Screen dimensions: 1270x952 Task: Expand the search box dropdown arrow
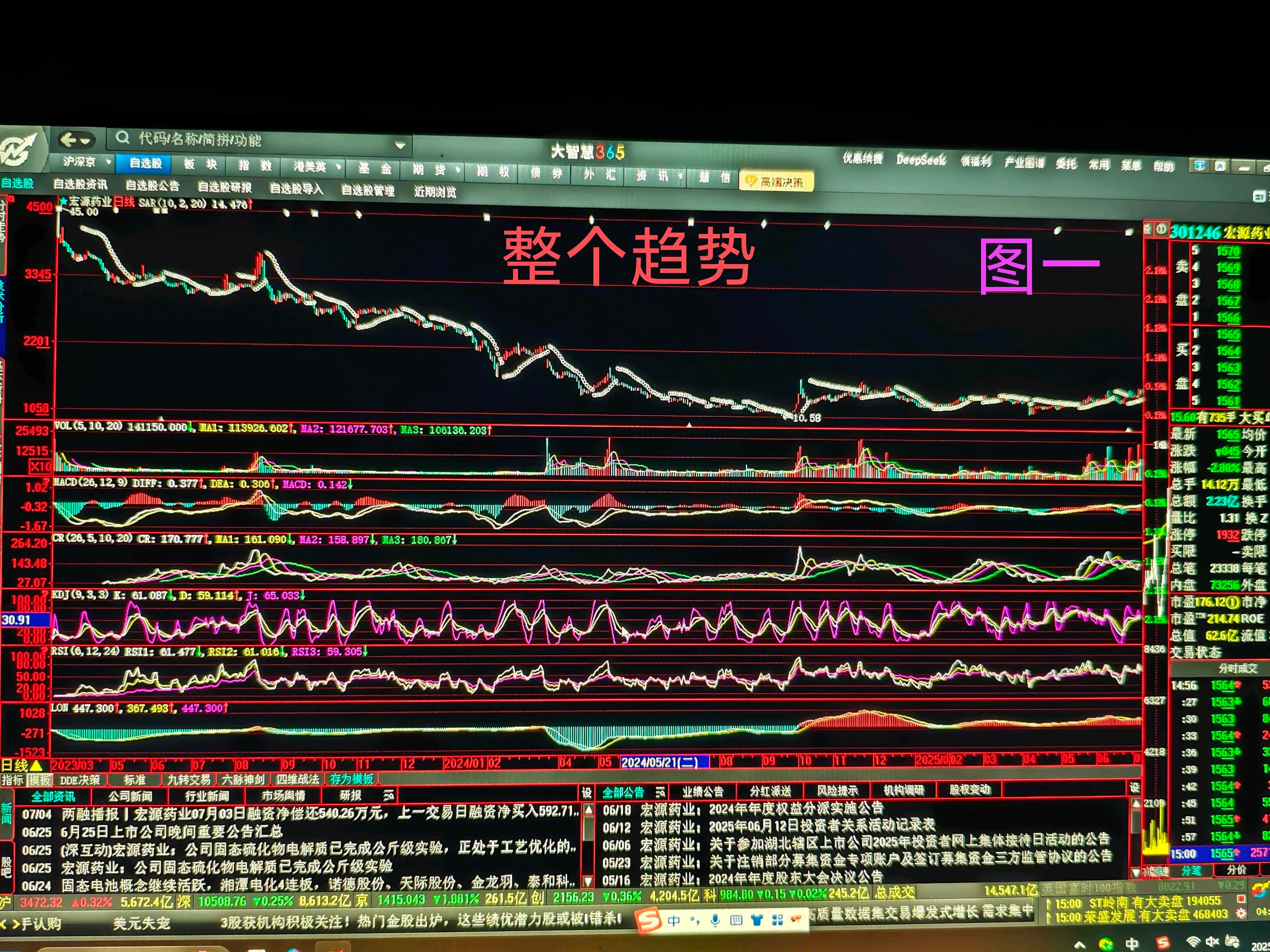[x=400, y=146]
